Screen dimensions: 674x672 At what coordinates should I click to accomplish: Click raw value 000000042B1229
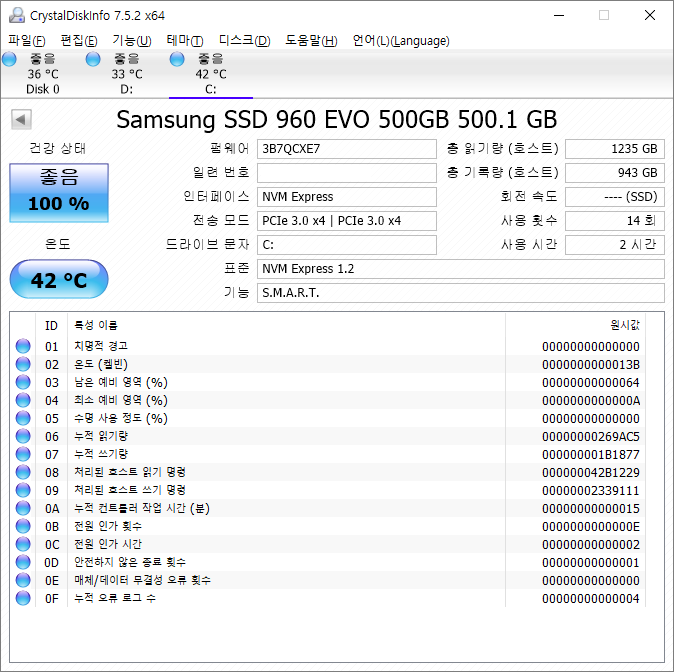click(x=591, y=473)
